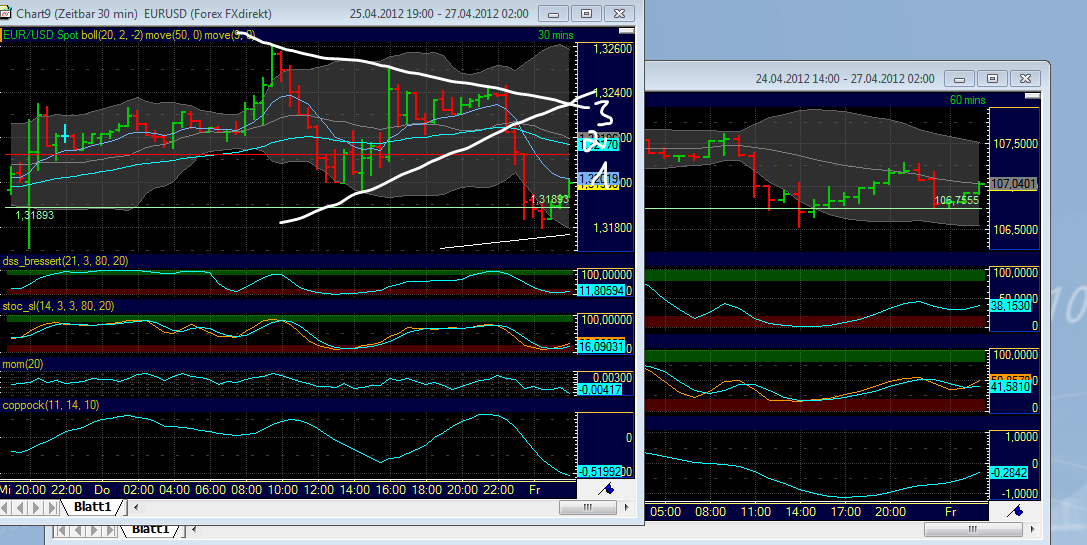Click the Chart9 date range in title bar
Viewport: 1087px width, 545px height.
point(439,14)
